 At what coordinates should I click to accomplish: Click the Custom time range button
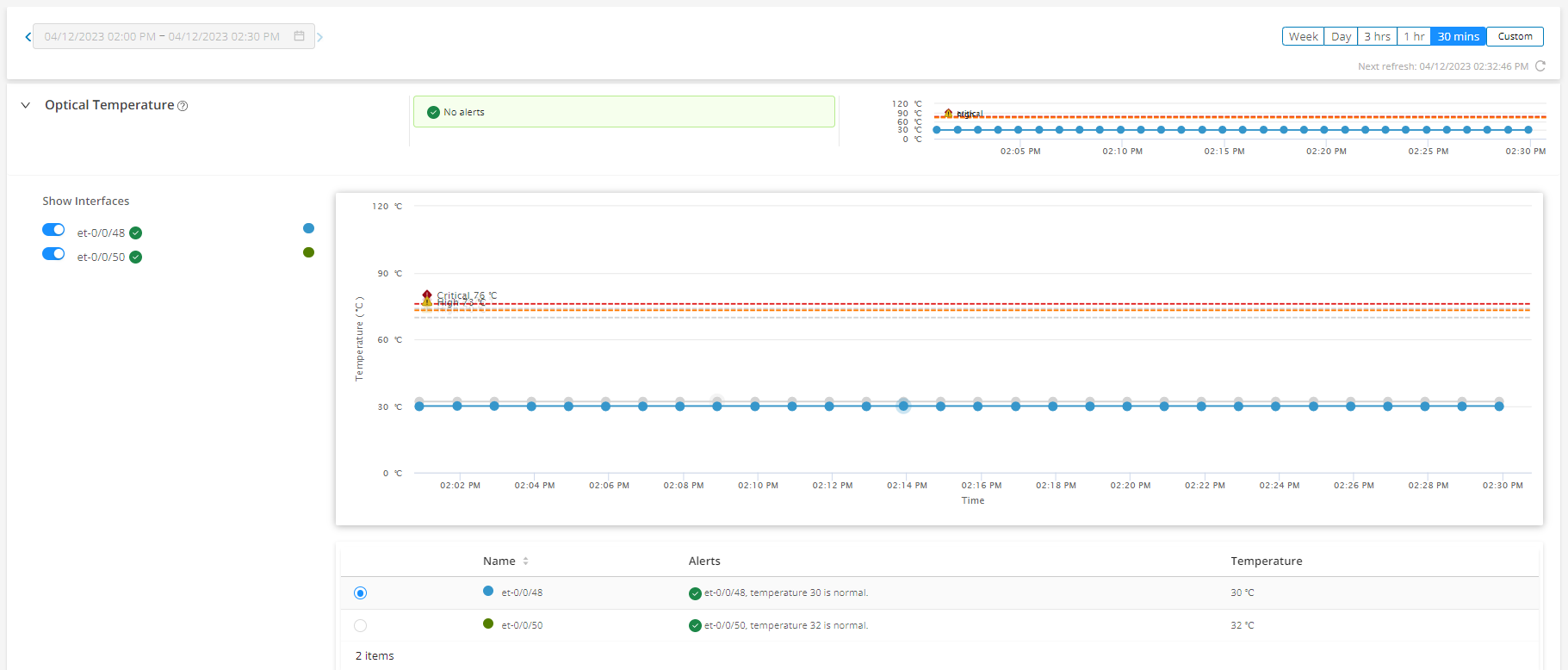(1515, 36)
